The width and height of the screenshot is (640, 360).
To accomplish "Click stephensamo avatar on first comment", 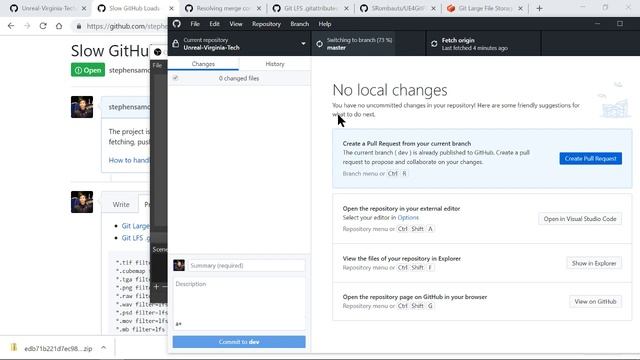I will pyautogui.click(x=82, y=107).
